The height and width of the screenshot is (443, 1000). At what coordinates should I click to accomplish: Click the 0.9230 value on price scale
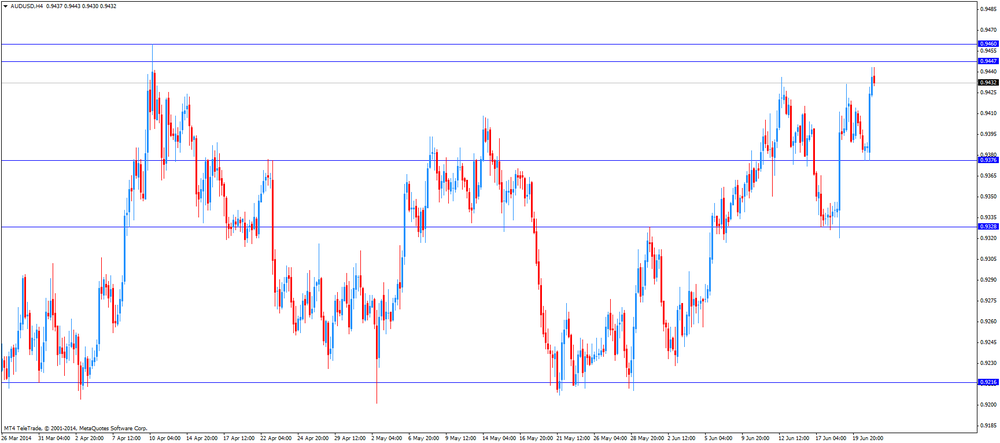click(x=989, y=363)
